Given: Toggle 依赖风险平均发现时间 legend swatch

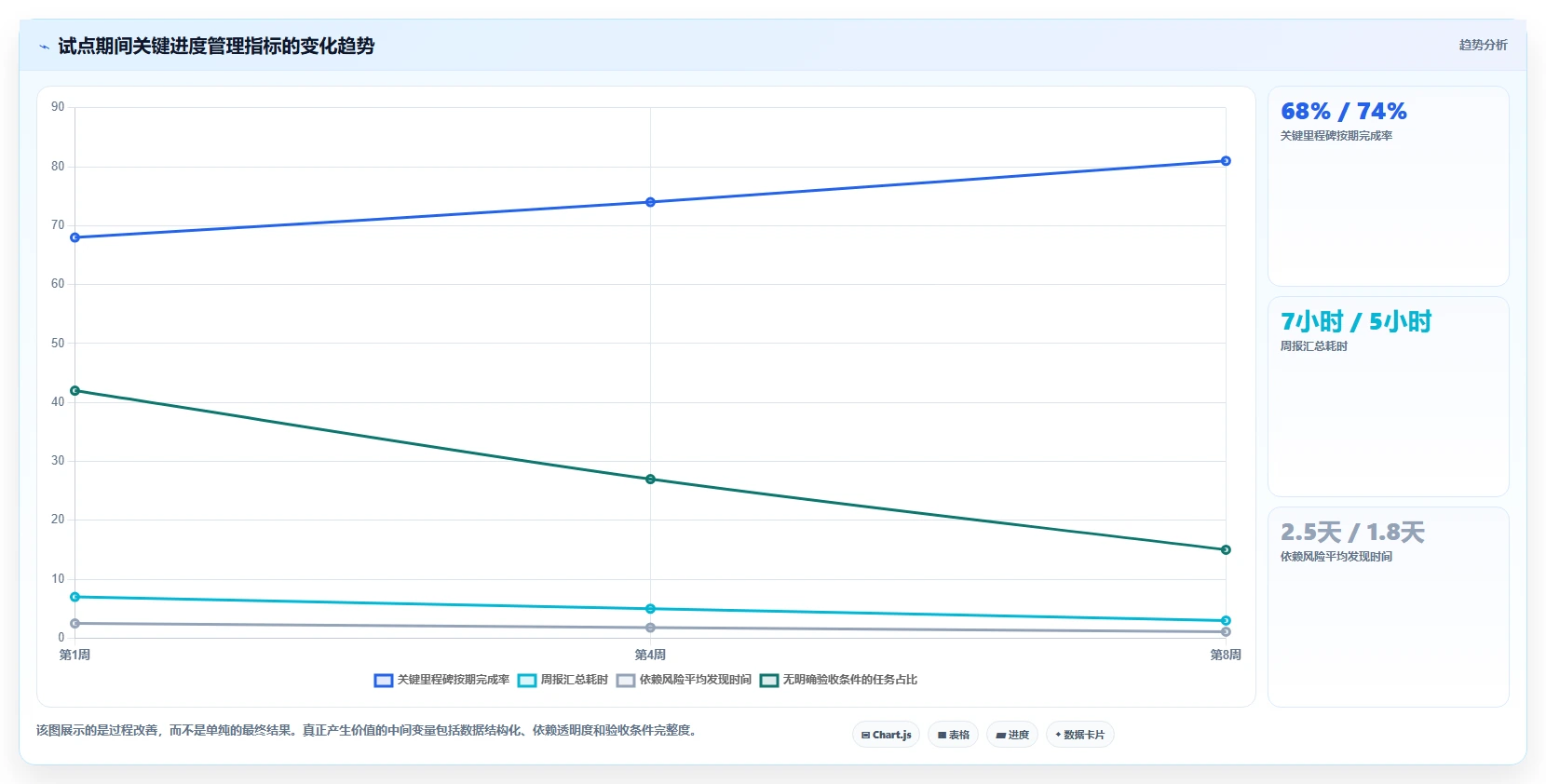Looking at the screenshot, I should click(x=626, y=681).
